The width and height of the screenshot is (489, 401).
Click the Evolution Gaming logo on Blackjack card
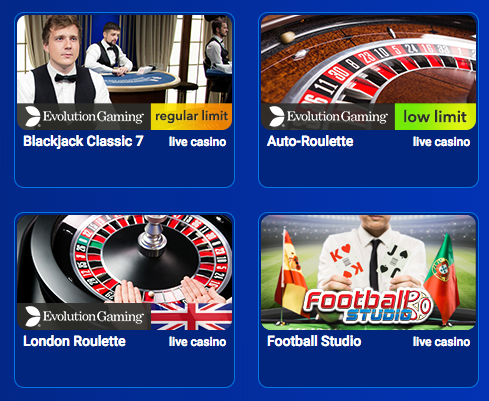pos(84,117)
